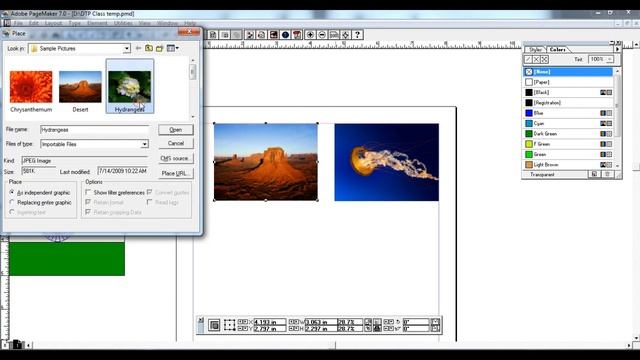Open the Element menu
640x360 pixels.
[x=97, y=23]
